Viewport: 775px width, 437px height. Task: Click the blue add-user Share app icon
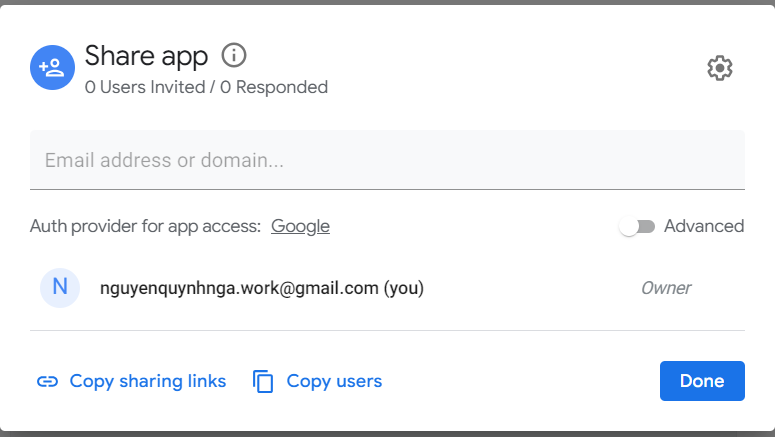click(51, 68)
